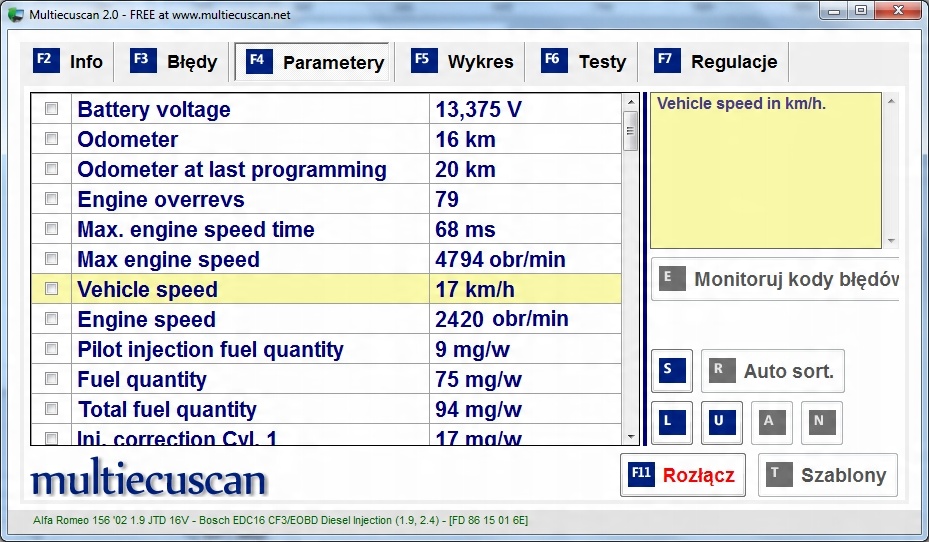Click the Multiecuscan app icon in title bar
Image resolution: width=929 pixels, height=542 pixels.
[x=15, y=14]
